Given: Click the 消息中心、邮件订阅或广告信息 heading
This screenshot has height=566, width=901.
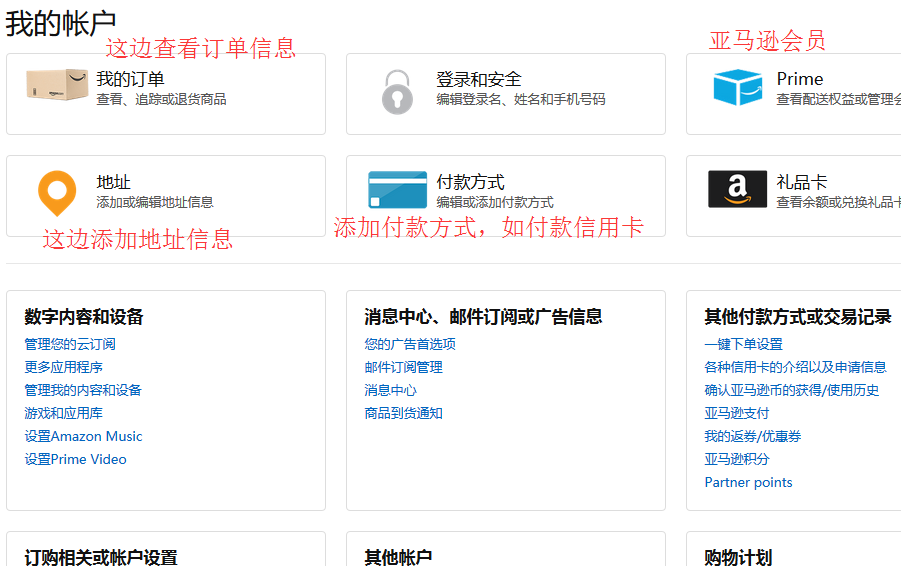Looking at the screenshot, I should click(x=483, y=317).
